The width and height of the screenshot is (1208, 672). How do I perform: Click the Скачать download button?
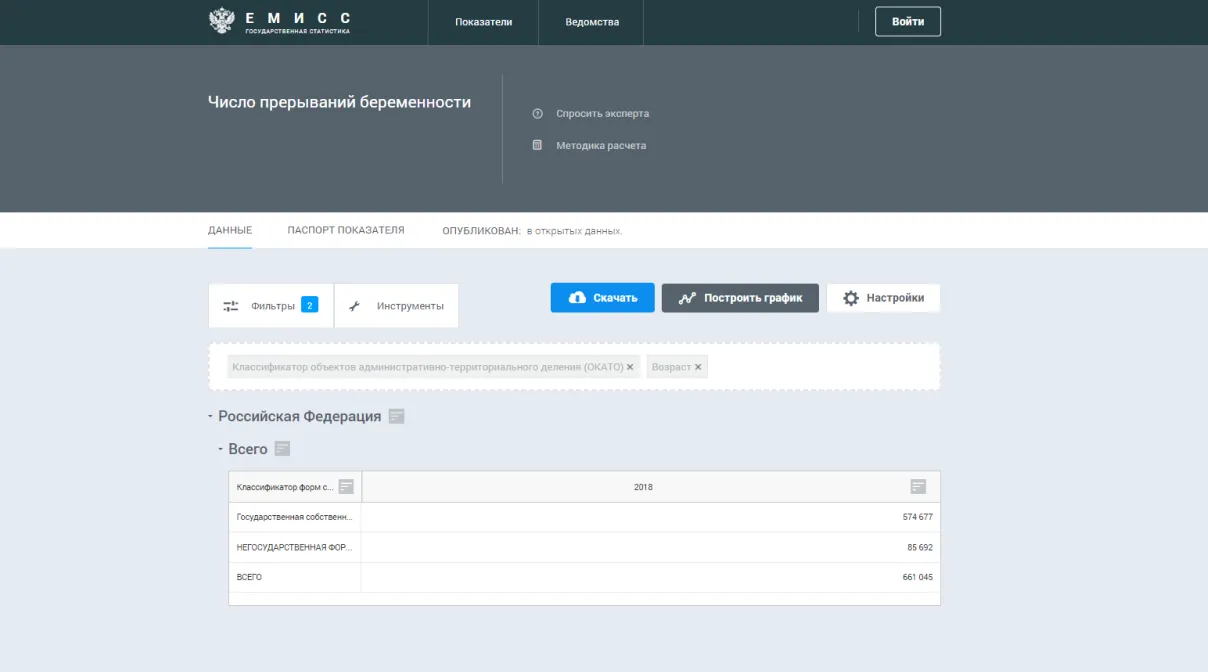point(602,298)
